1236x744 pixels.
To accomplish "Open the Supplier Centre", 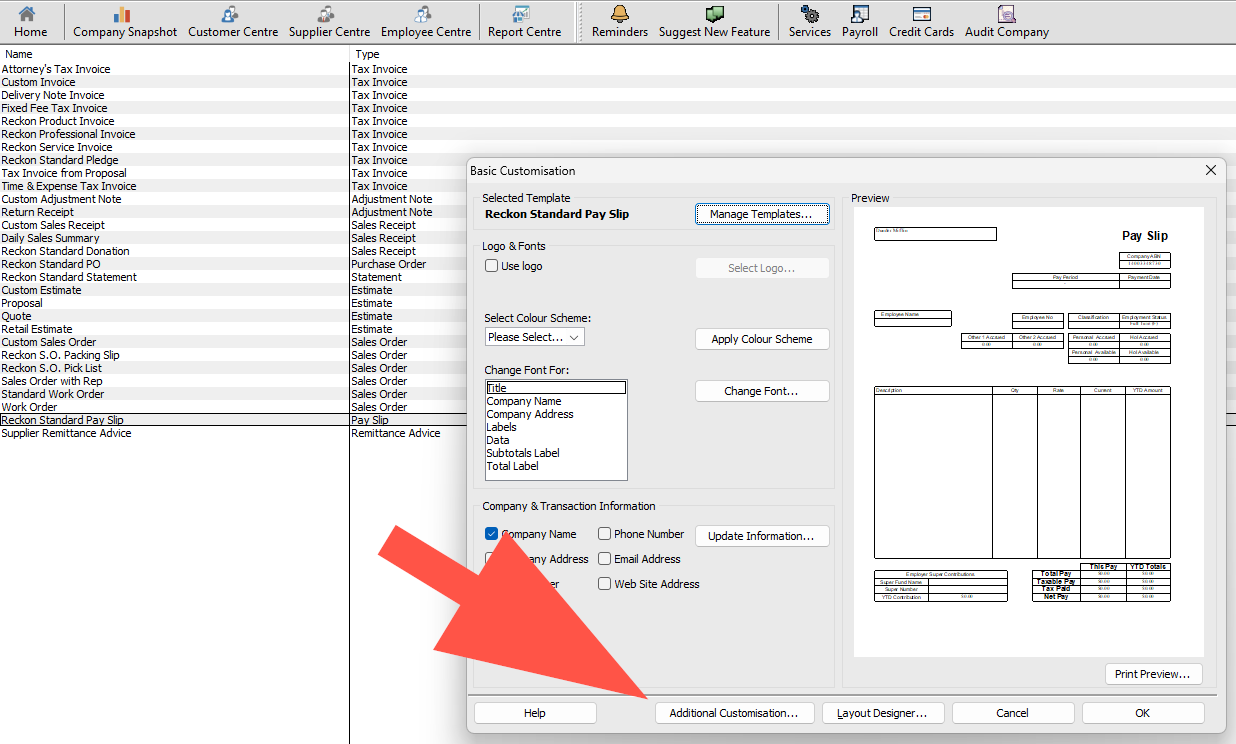I will (x=329, y=21).
